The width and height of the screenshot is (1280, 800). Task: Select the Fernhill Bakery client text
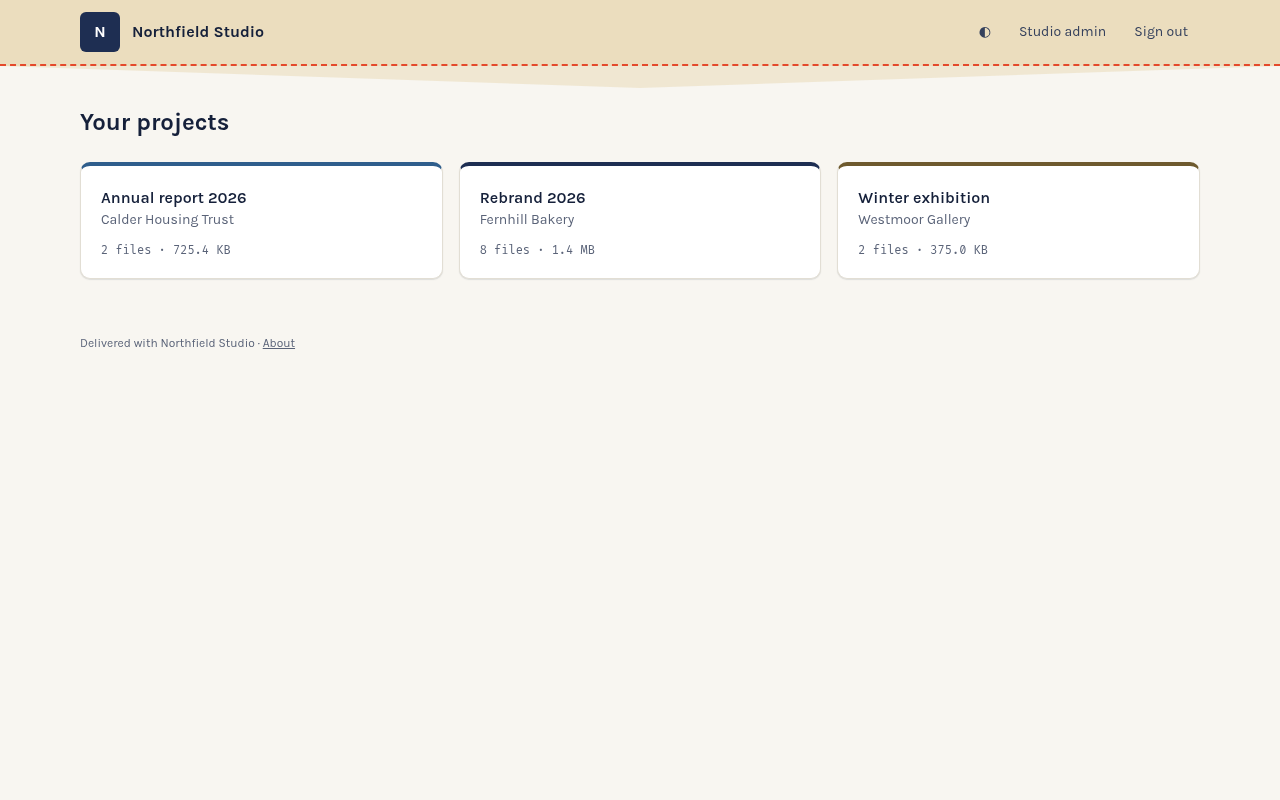pos(527,220)
